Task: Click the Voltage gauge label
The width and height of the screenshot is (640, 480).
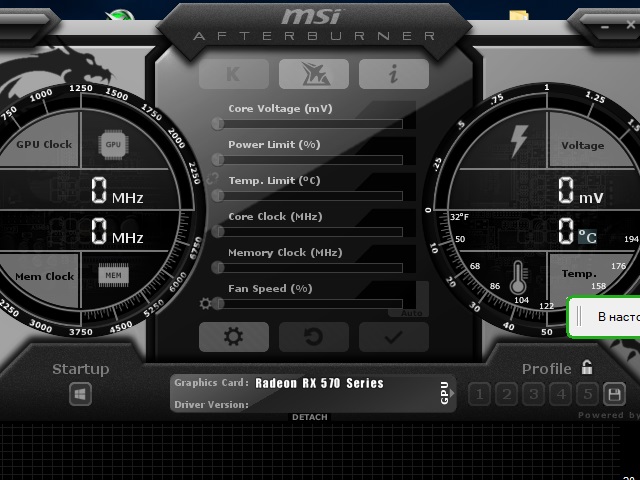Action: (582, 145)
